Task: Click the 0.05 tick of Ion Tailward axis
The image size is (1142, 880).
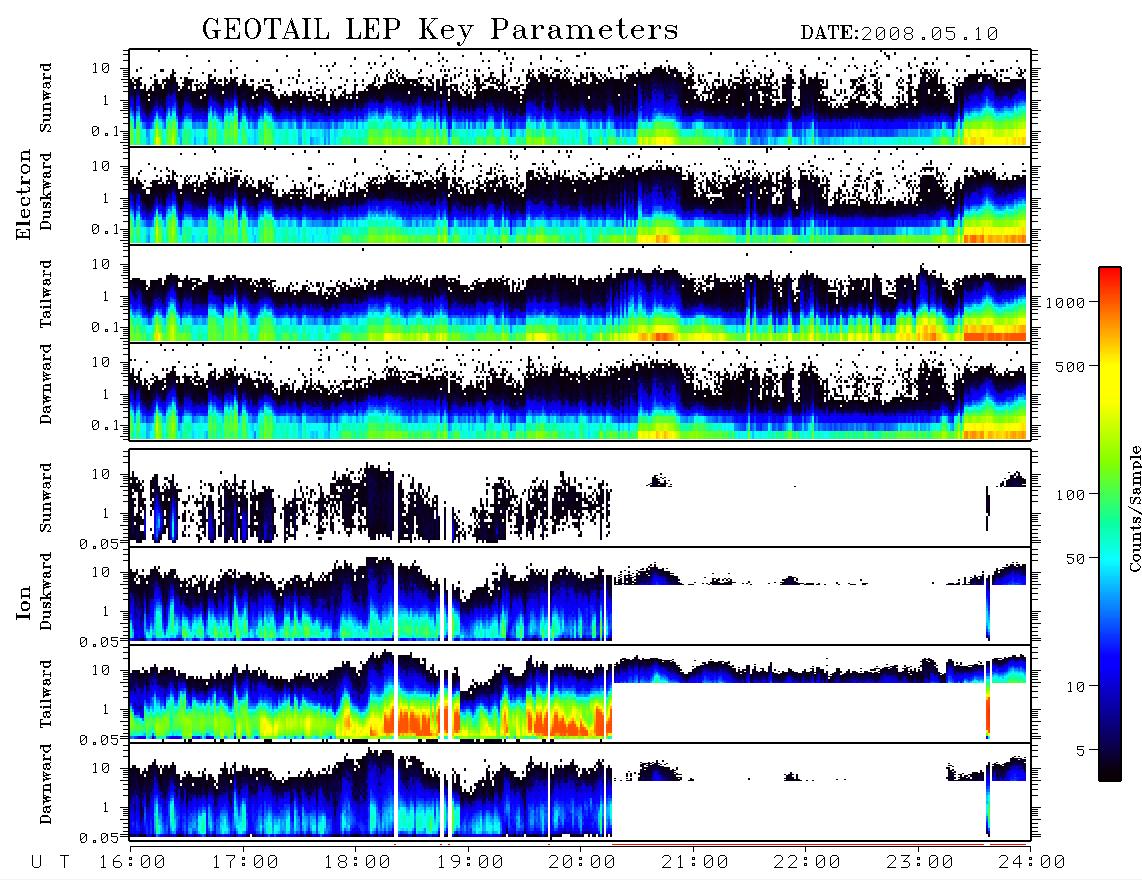Action: 101,740
